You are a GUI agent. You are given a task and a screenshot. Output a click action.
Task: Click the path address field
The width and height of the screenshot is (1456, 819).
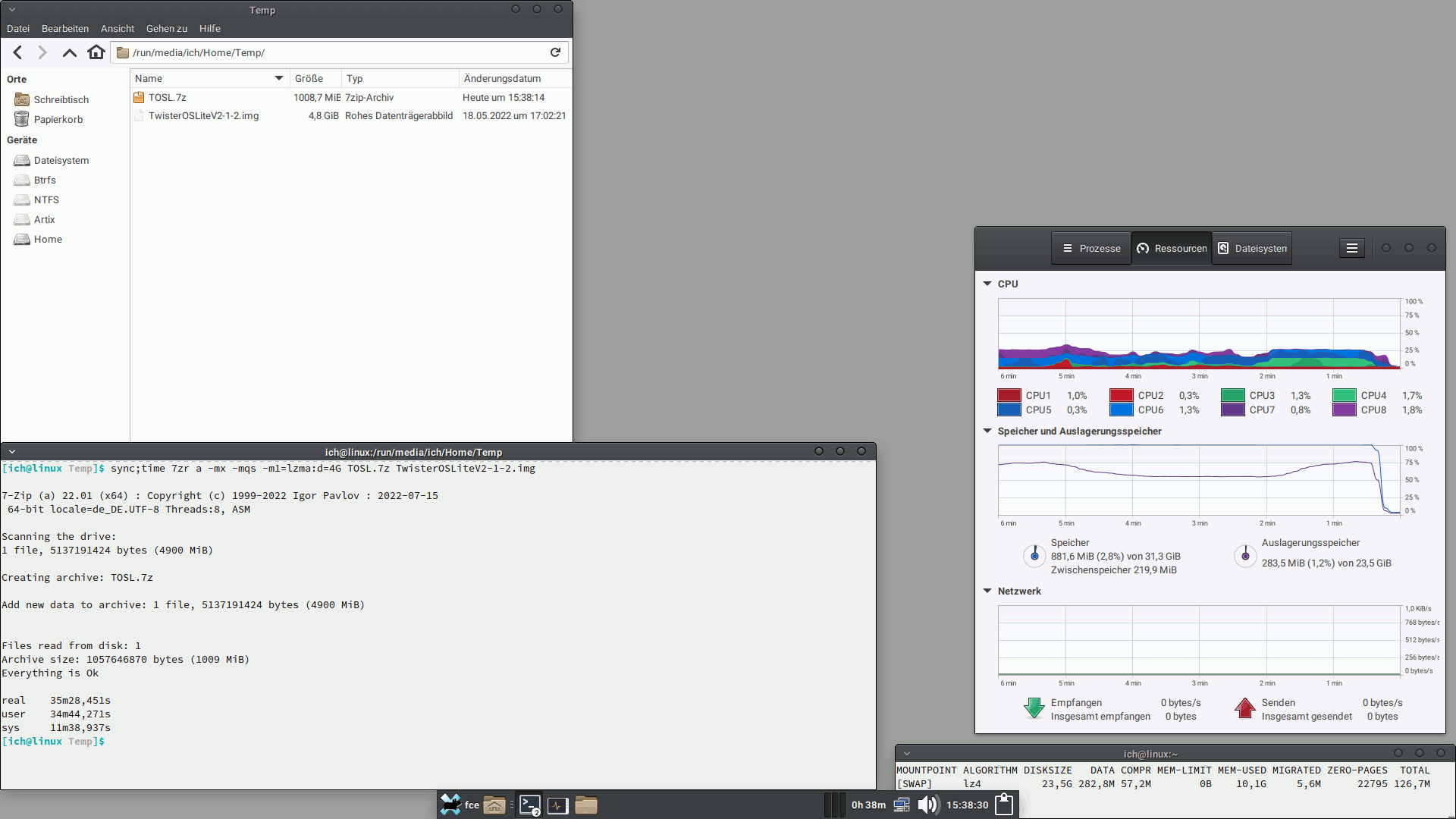(334, 52)
